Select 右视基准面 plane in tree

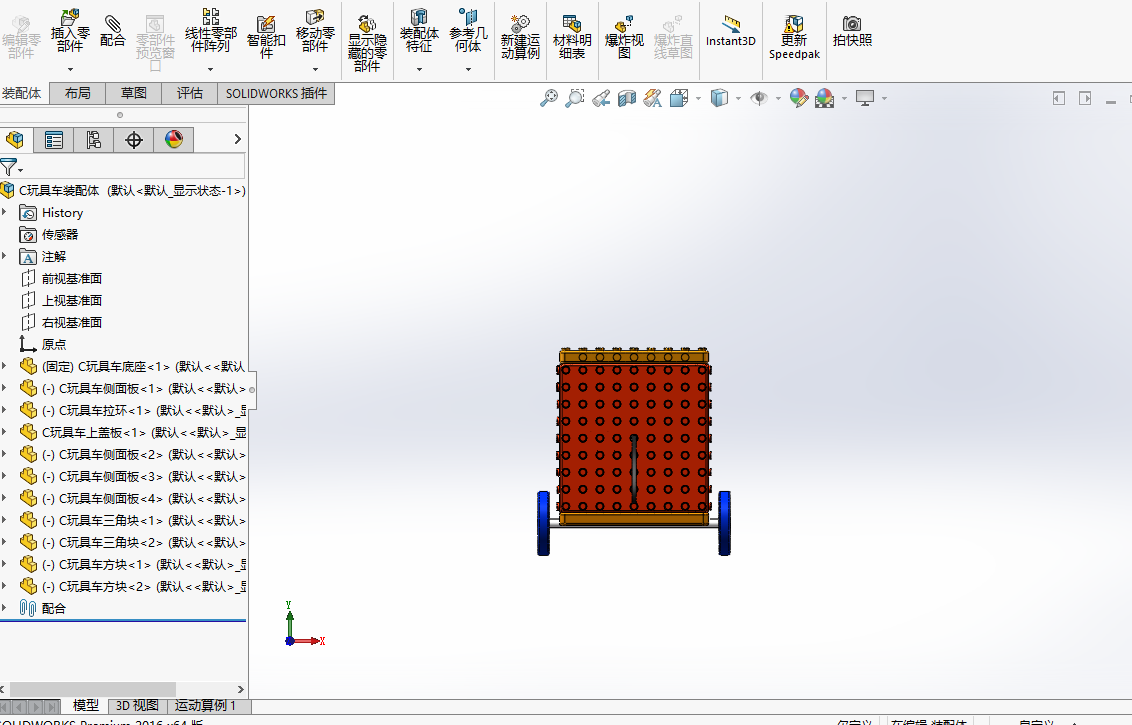tap(71, 322)
